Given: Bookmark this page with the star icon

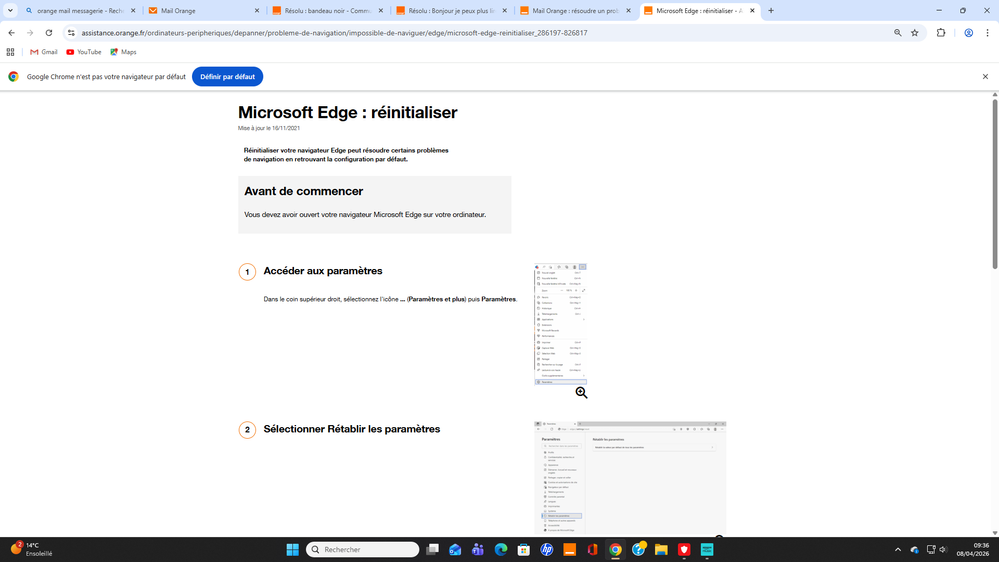Looking at the screenshot, I should click(x=914, y=32).
